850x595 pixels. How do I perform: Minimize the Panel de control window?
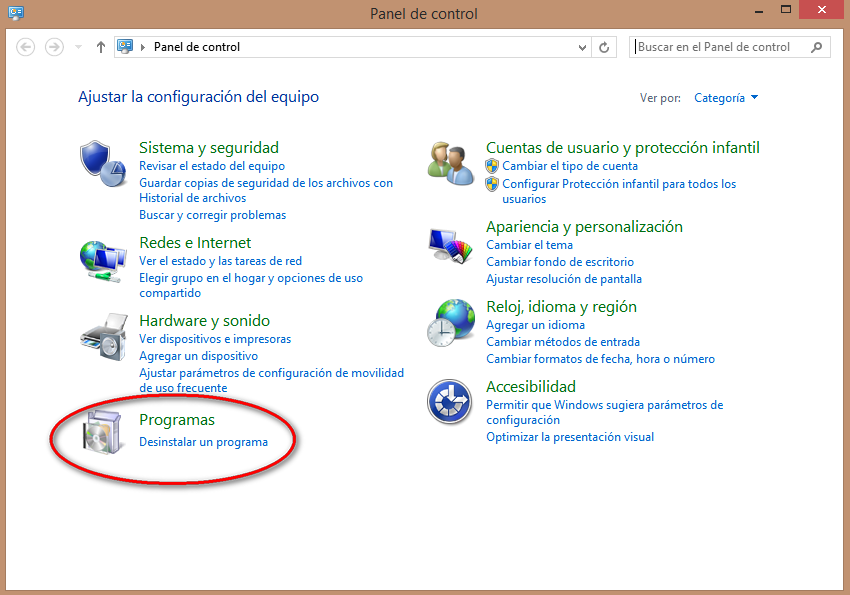tap(759, 10)
